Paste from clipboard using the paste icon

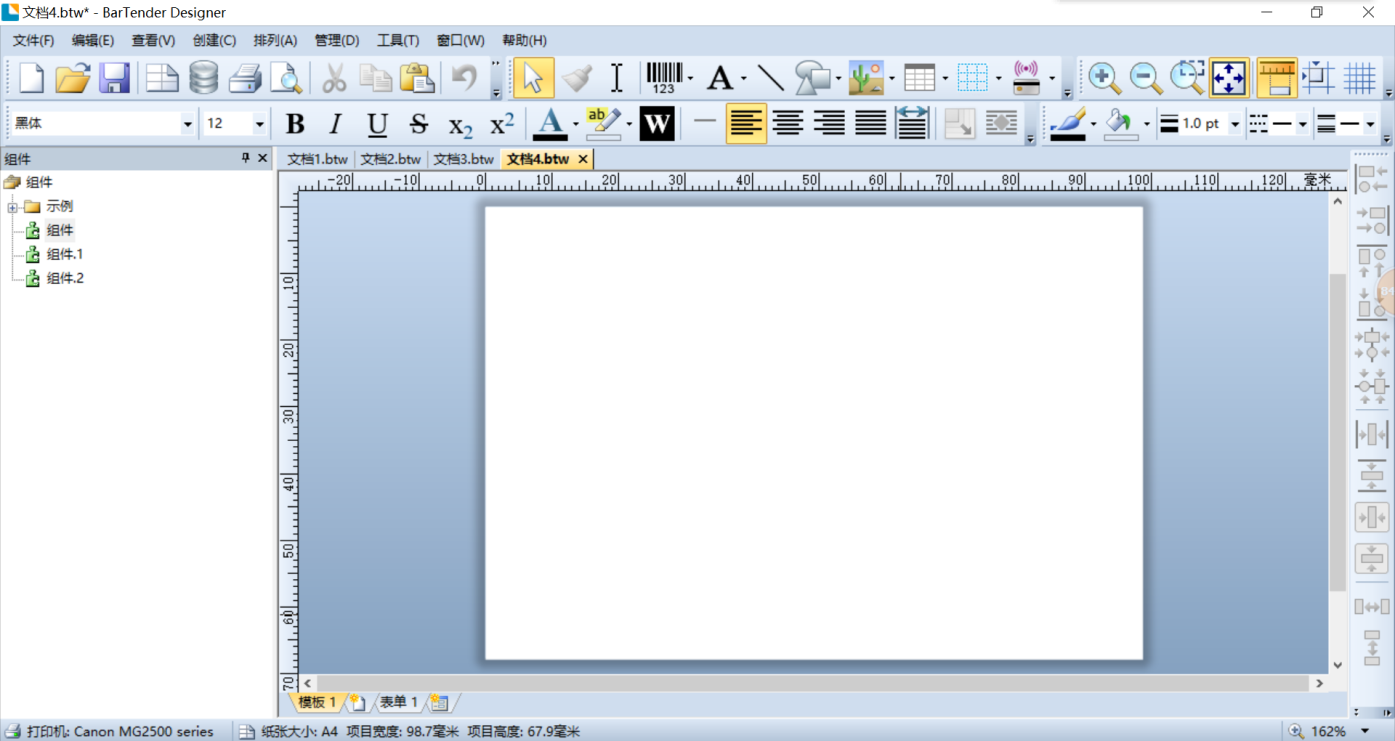point(417,78)
